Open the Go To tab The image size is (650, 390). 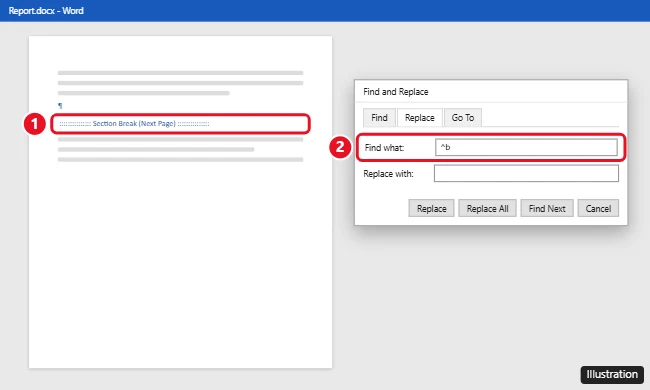click(x=463, y=118)
